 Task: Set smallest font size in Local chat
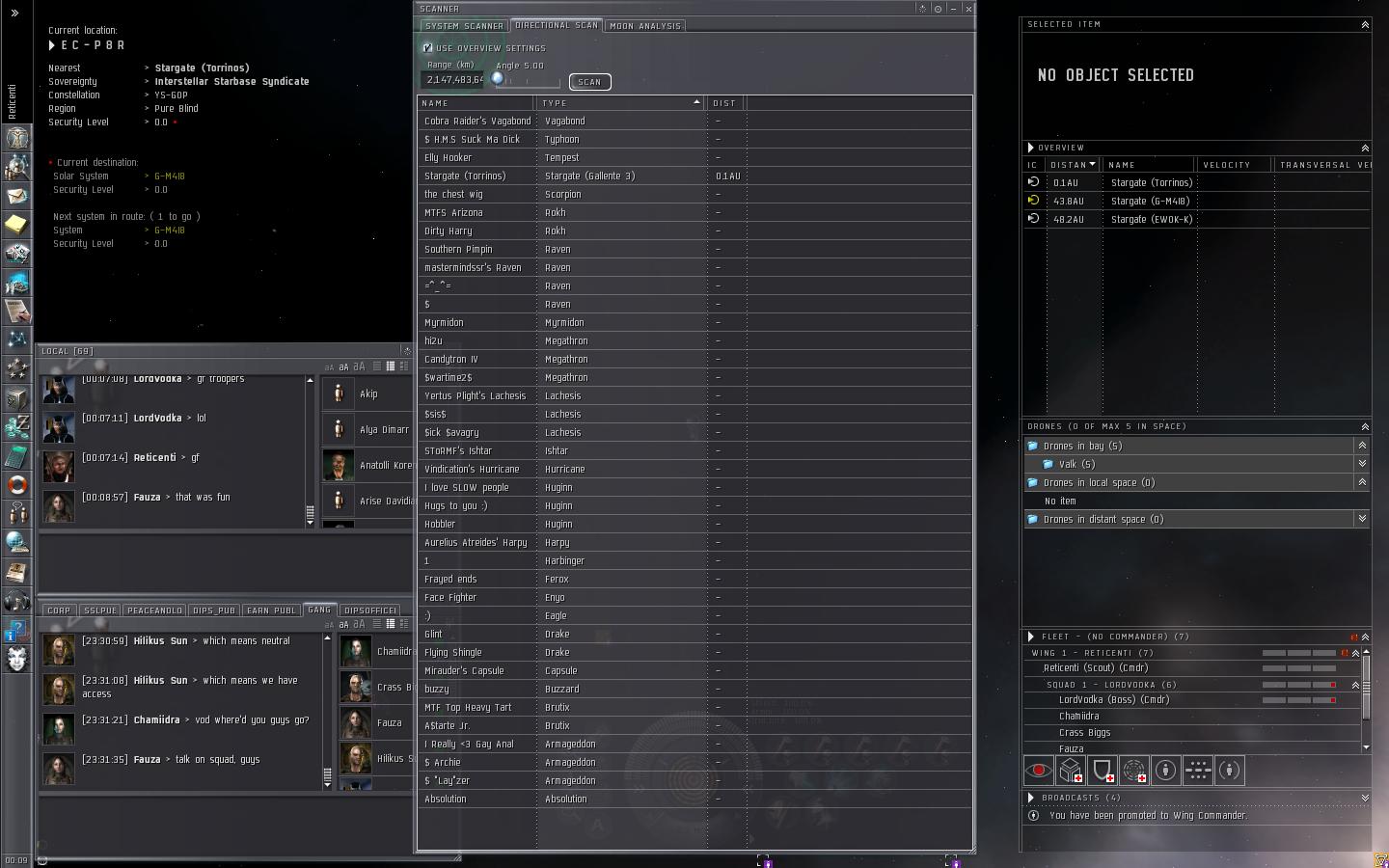pos(329,367)
